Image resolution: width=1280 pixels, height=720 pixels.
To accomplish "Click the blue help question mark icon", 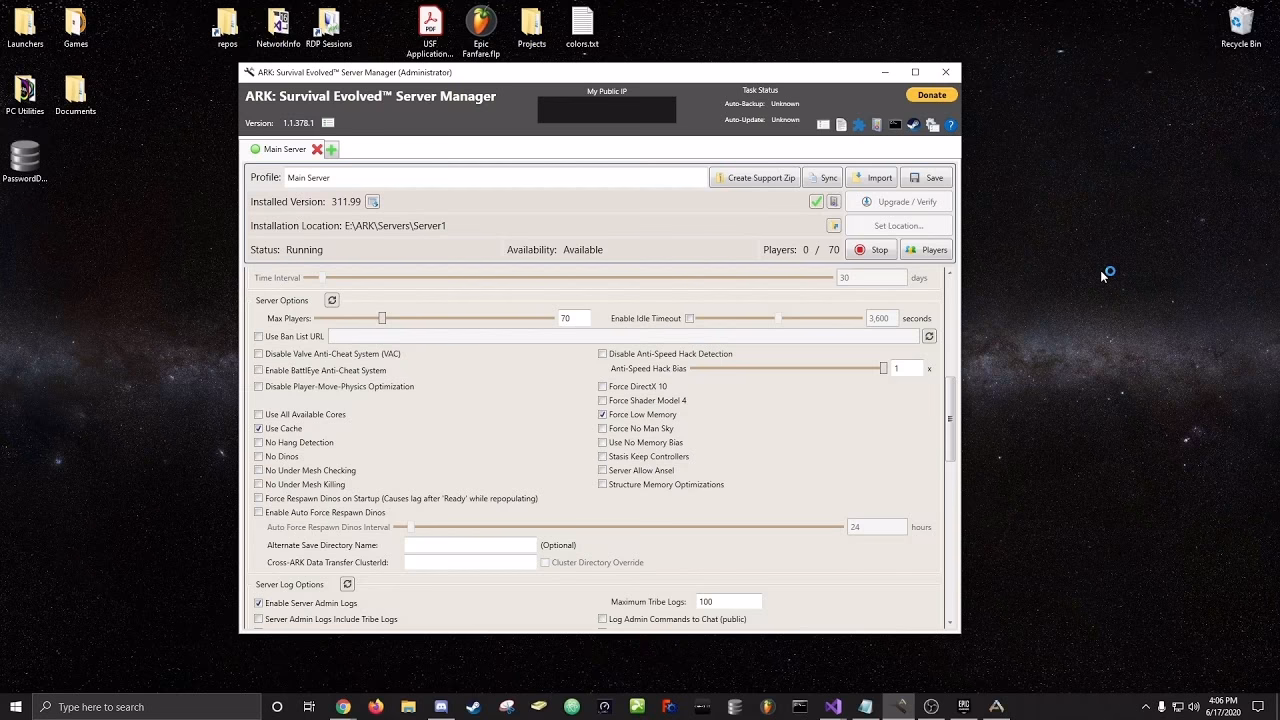I will pos(950,125).
